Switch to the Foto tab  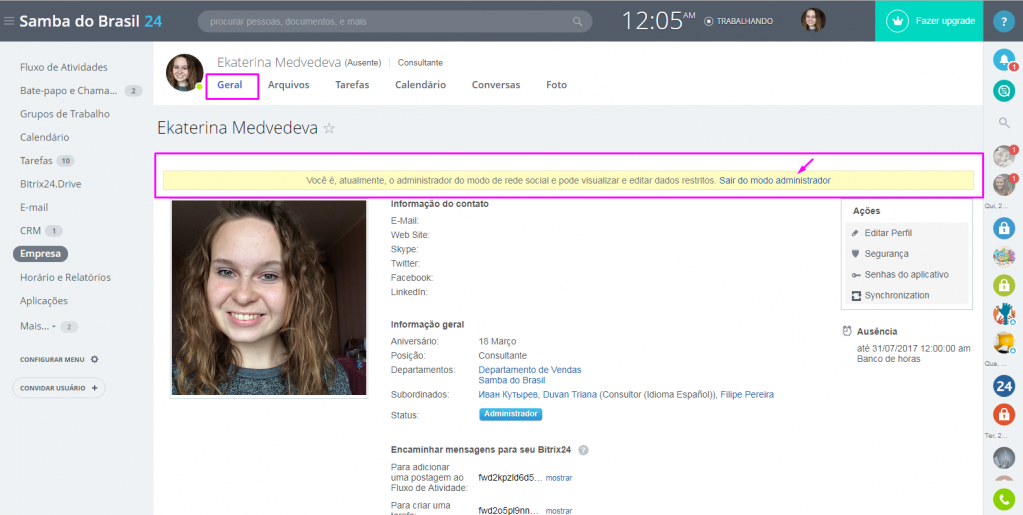557,85
